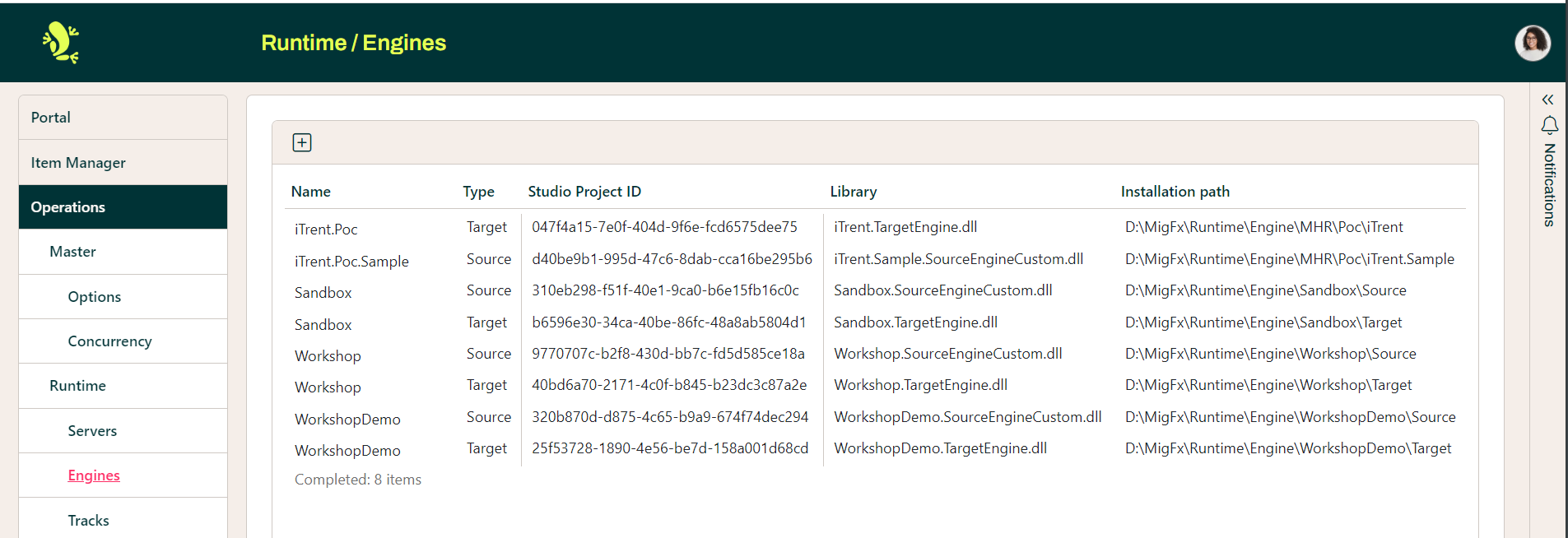Go to the Tracks page
This screenshot has height=538, width=1568.
coord(88,521)
